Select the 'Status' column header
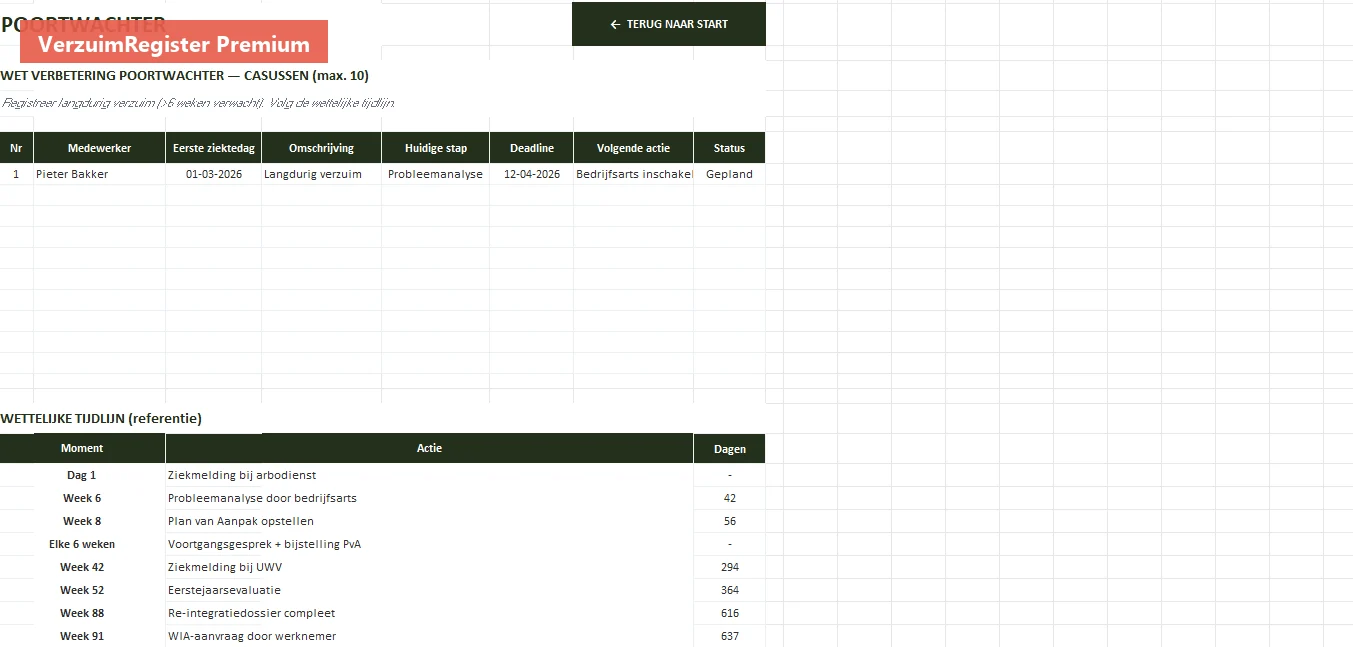This screenshot has width=1353, height=647. click(x=729, y=148)
